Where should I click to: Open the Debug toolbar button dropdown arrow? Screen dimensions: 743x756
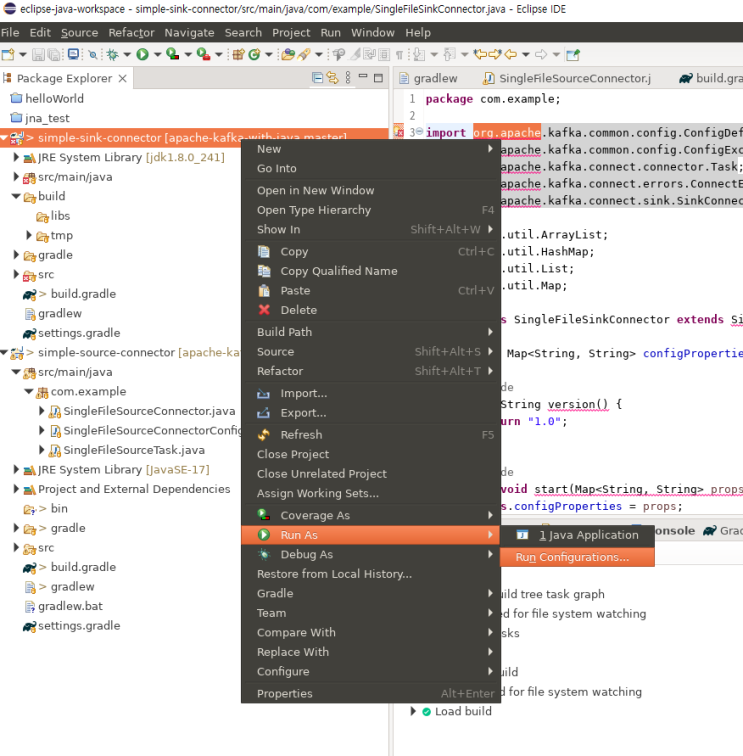tap(127, 55)
